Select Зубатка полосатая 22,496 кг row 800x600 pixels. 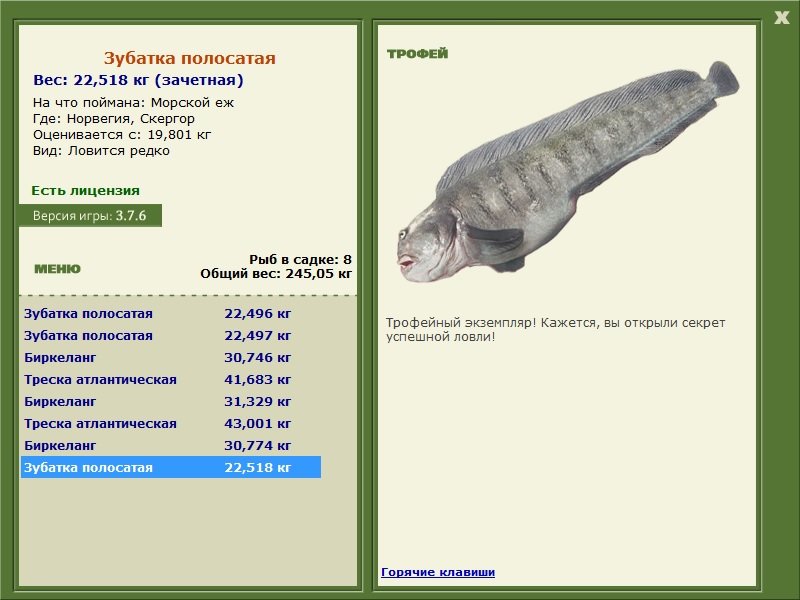pyautogui.click(x=171, y=313)
